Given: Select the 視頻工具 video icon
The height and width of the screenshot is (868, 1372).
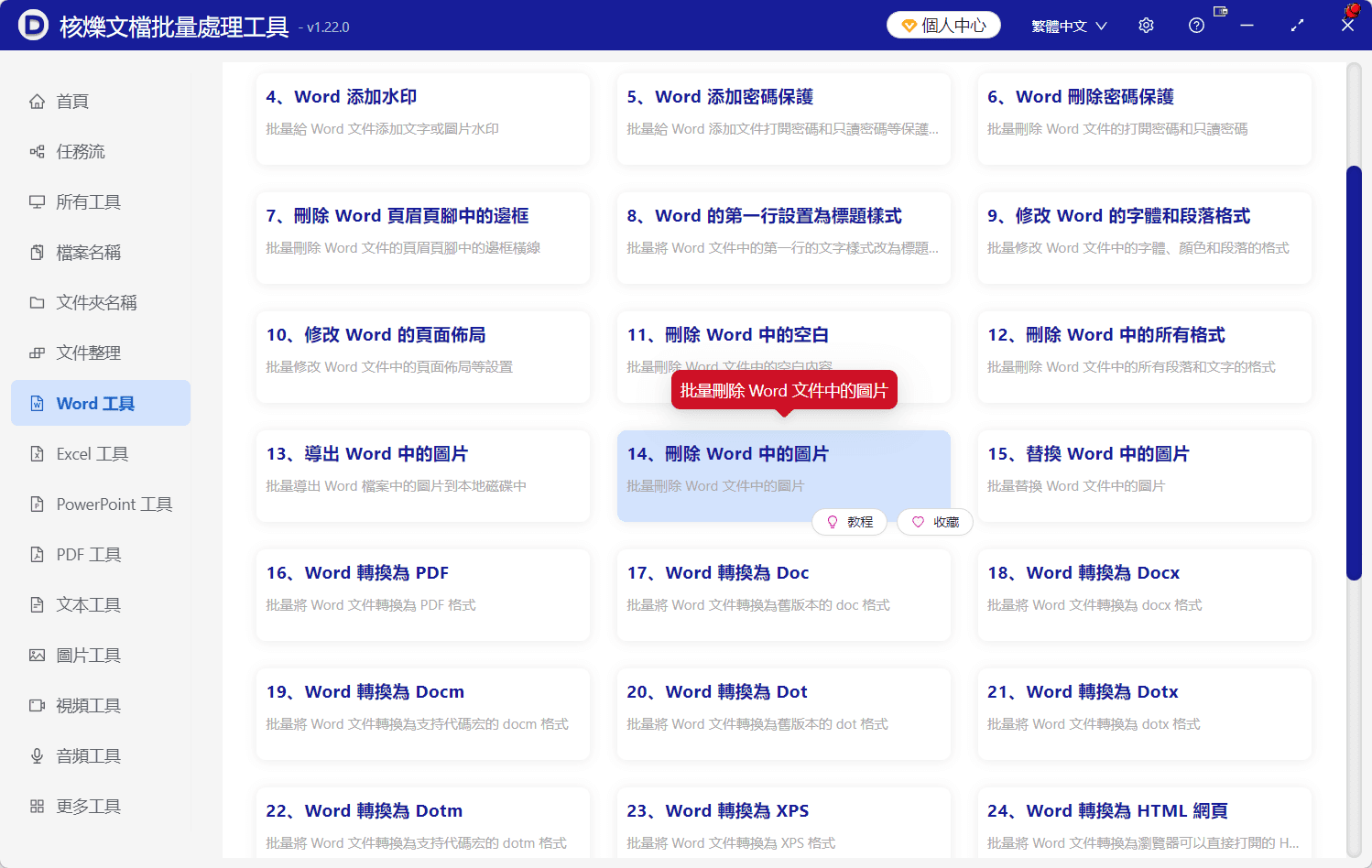Looking at the screenshot, I should pyautogui.click(x=38, y=705).
